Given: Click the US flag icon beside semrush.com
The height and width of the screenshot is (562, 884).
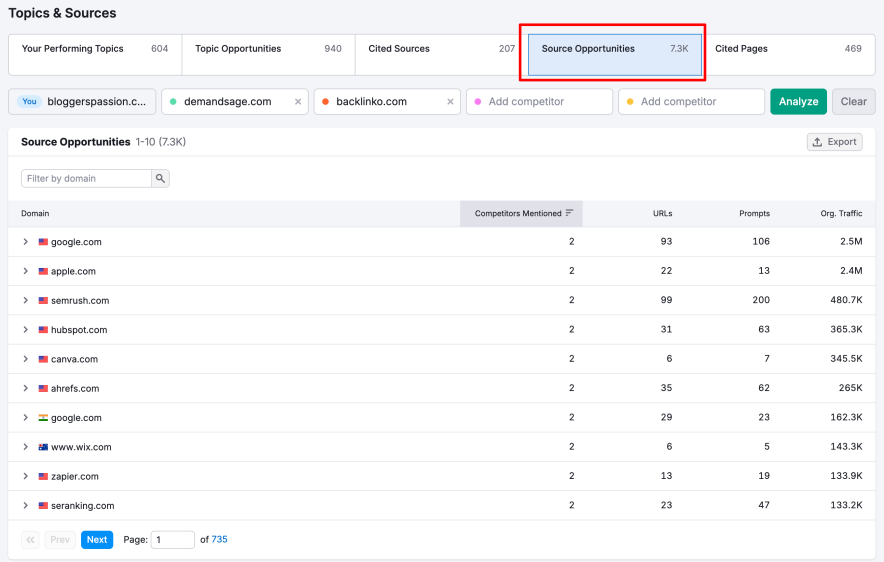Looking at the screenshot, I should pyautogui.click(x=43, y=301).
